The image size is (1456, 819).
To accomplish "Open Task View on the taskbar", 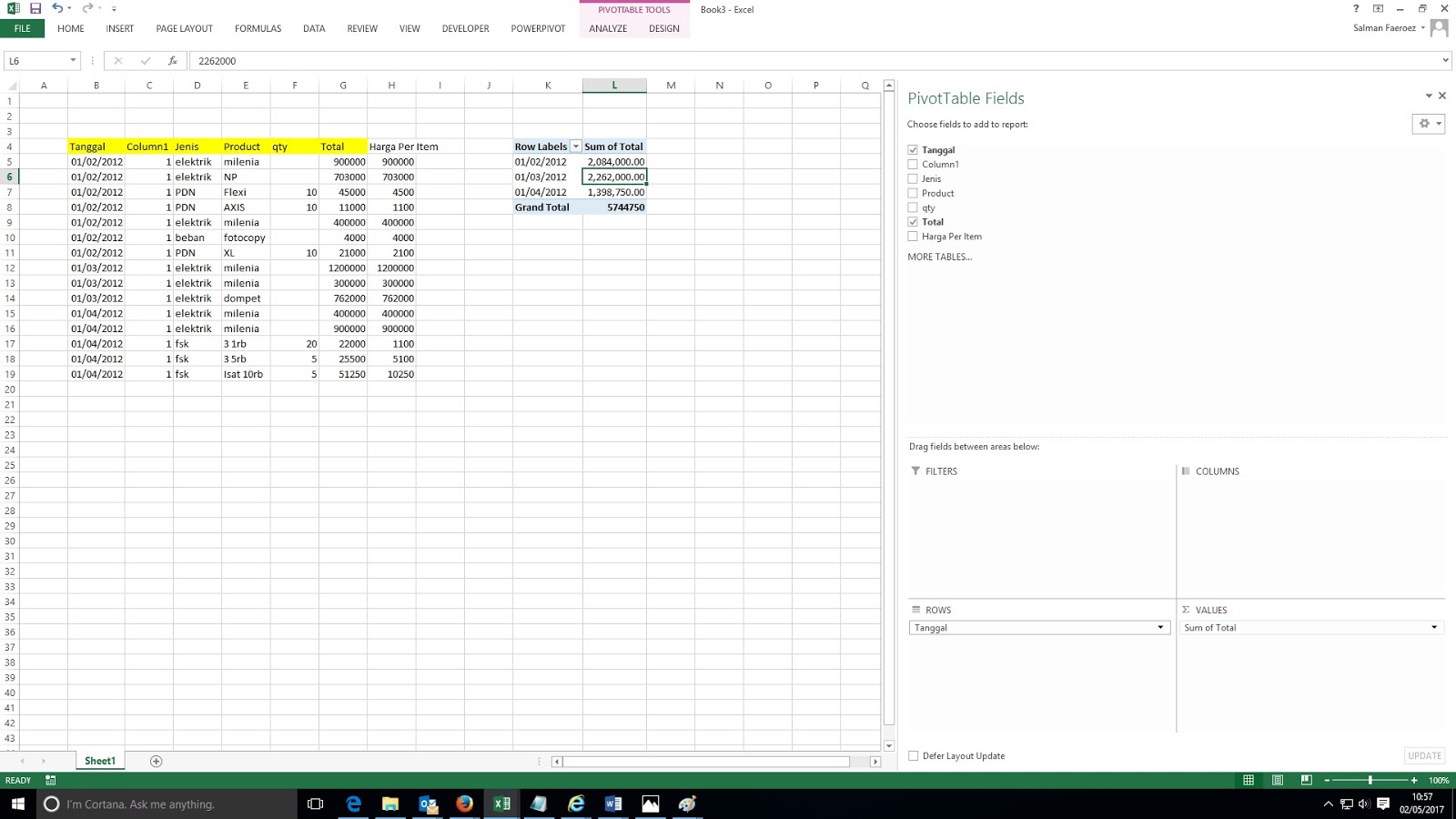I will coord(316,804).
